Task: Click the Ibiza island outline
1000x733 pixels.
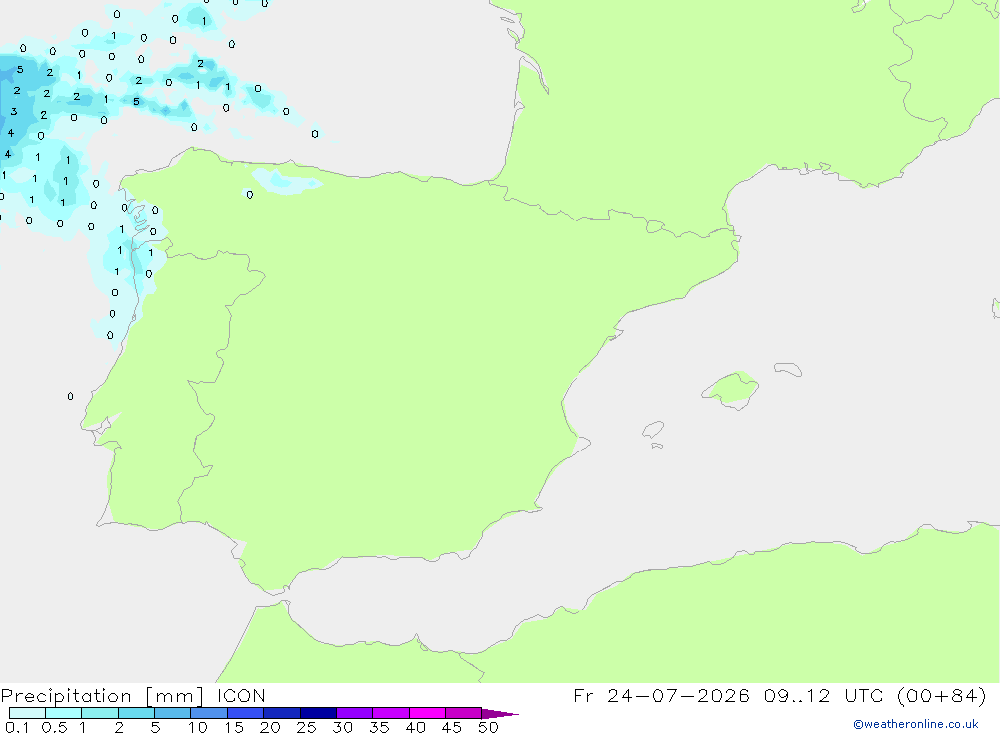Action: 653,429
